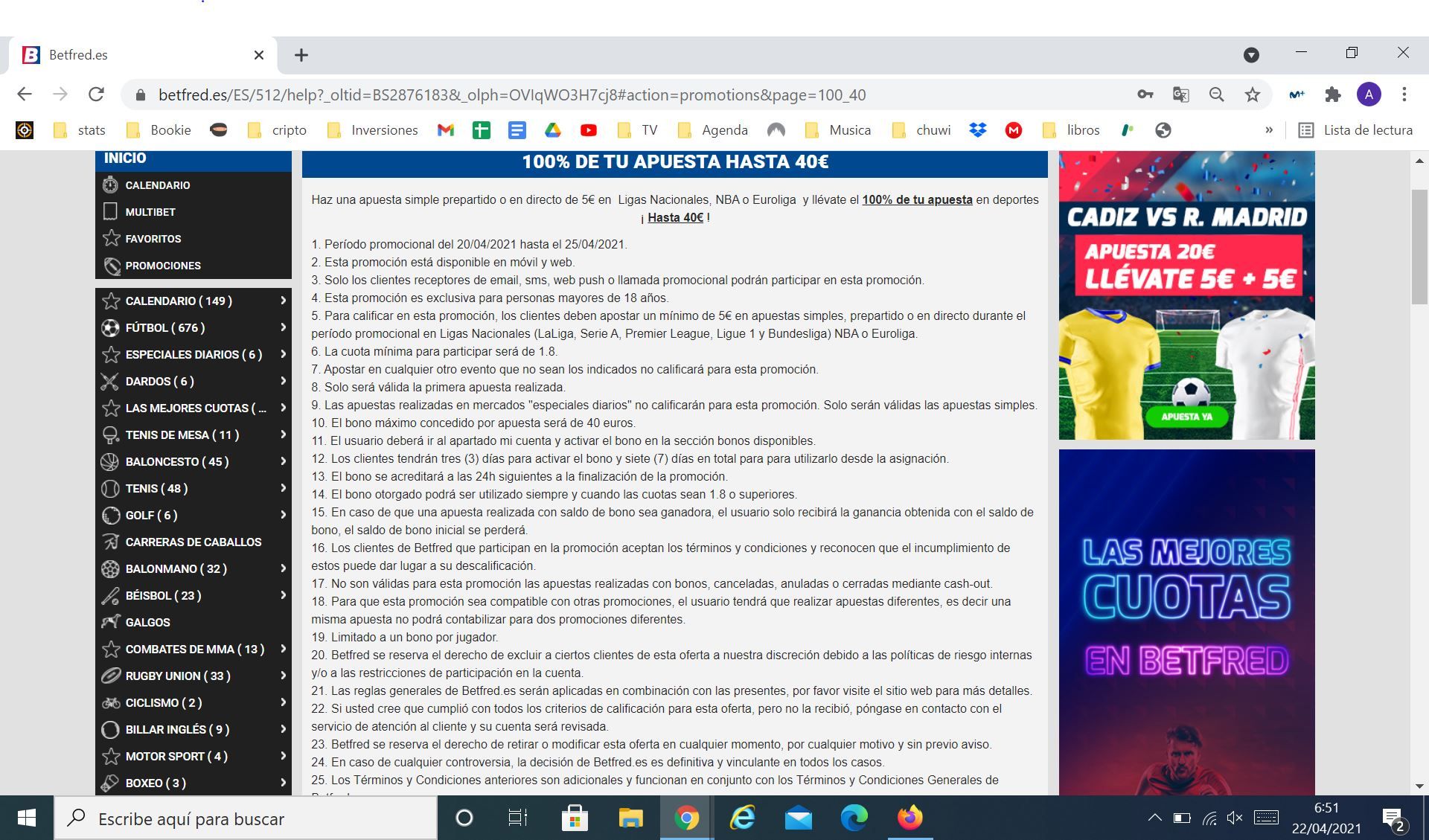Click the 'Hasta 40€' link
The image size is (1429, 840).
tap(675, 217)
